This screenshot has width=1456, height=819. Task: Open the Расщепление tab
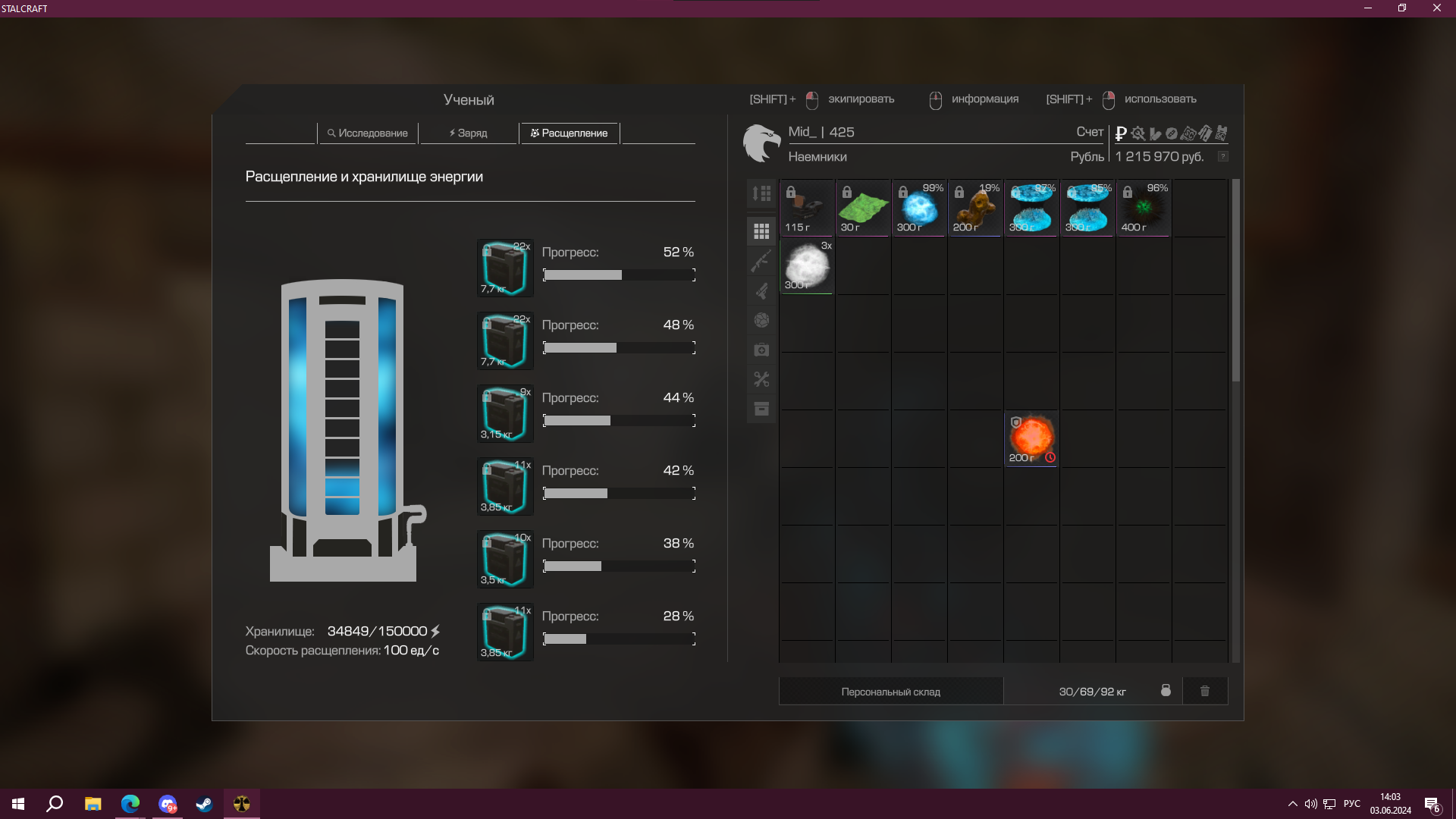[x=569, y=133]
